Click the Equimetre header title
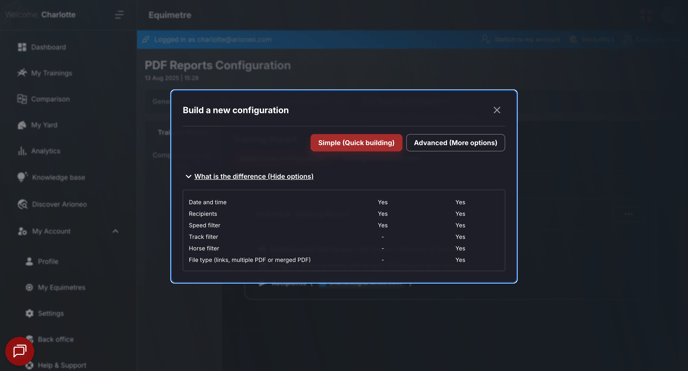This screenshot has height=371, width=688. [170, 15]
